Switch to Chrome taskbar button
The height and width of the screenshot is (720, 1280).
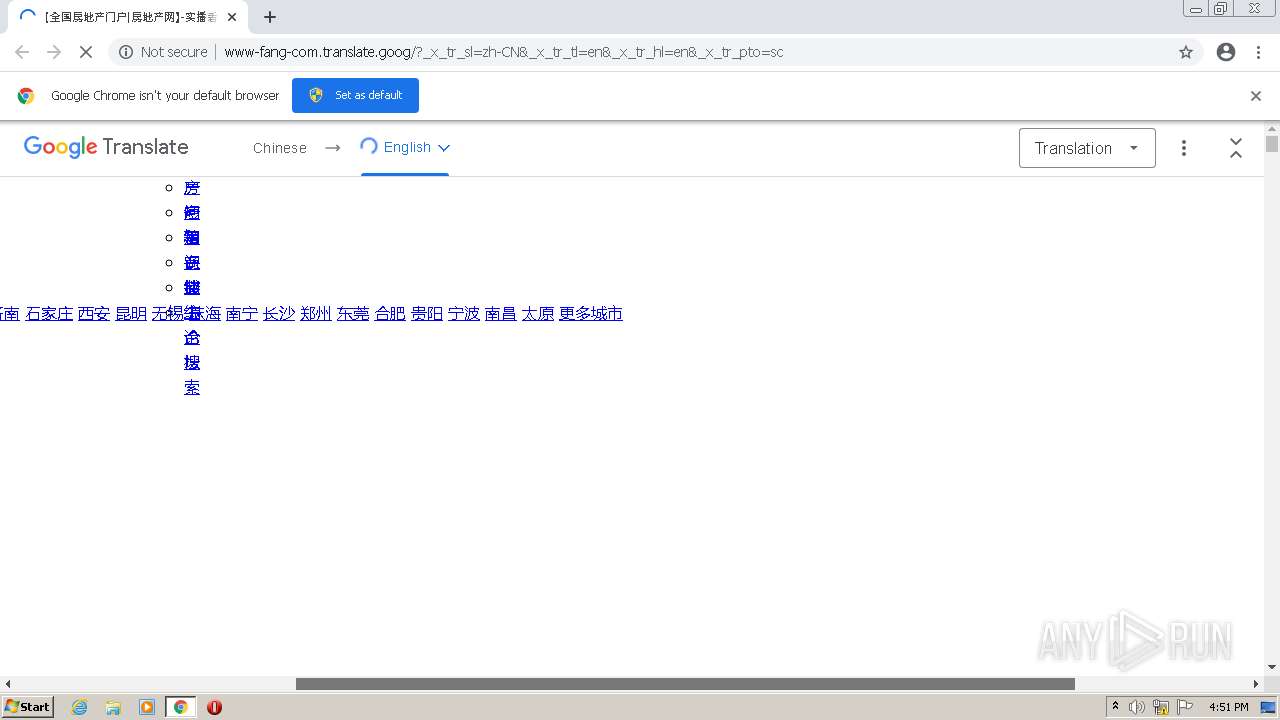[180, 707]
